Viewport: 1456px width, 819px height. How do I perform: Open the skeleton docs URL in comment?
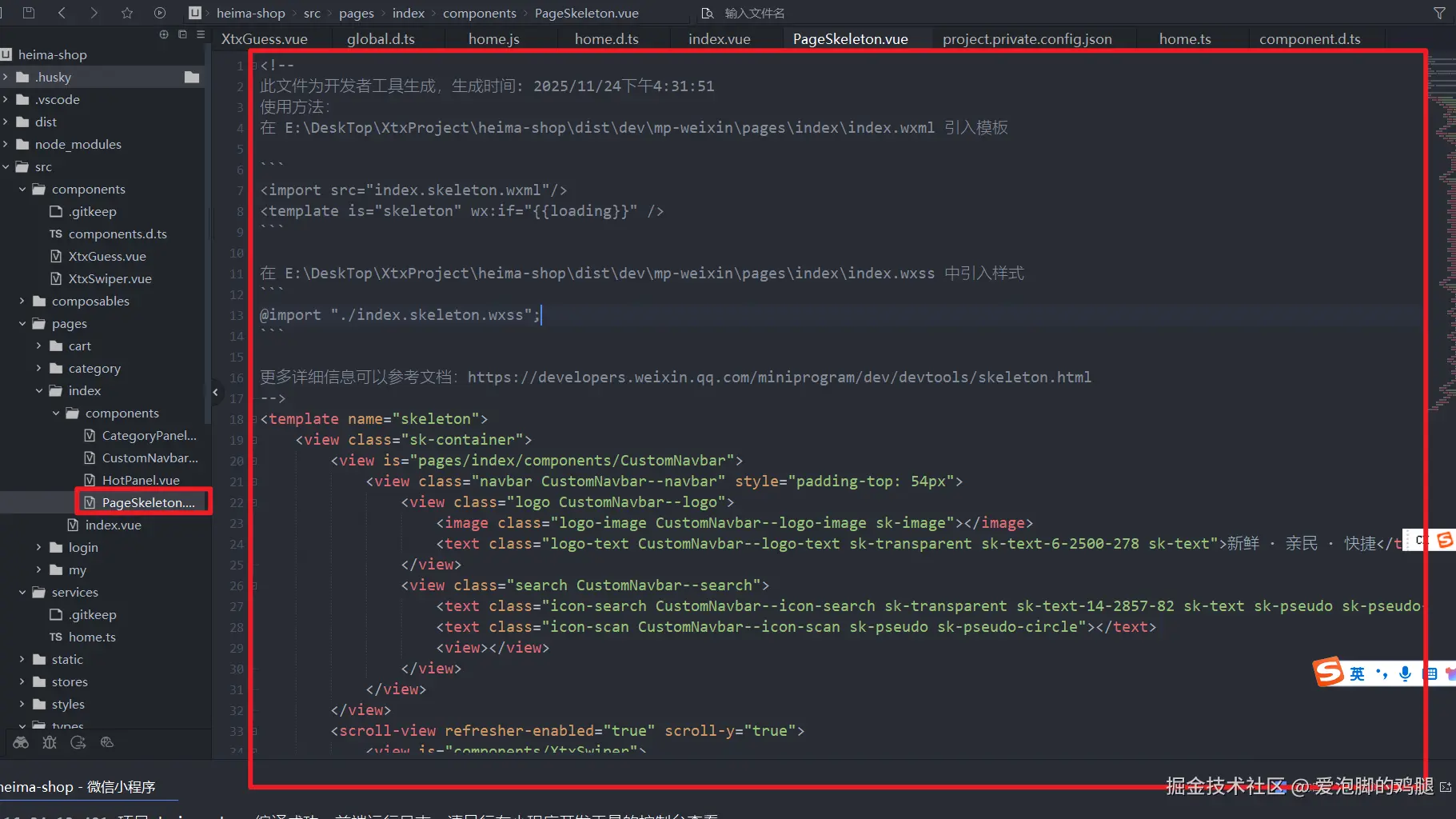(x=779, y=377)
